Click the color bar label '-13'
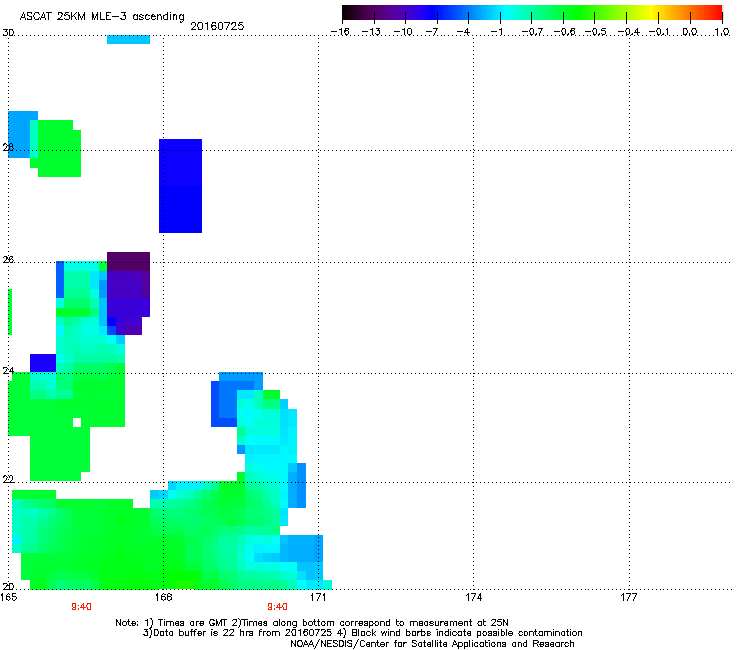 [371, 32]
